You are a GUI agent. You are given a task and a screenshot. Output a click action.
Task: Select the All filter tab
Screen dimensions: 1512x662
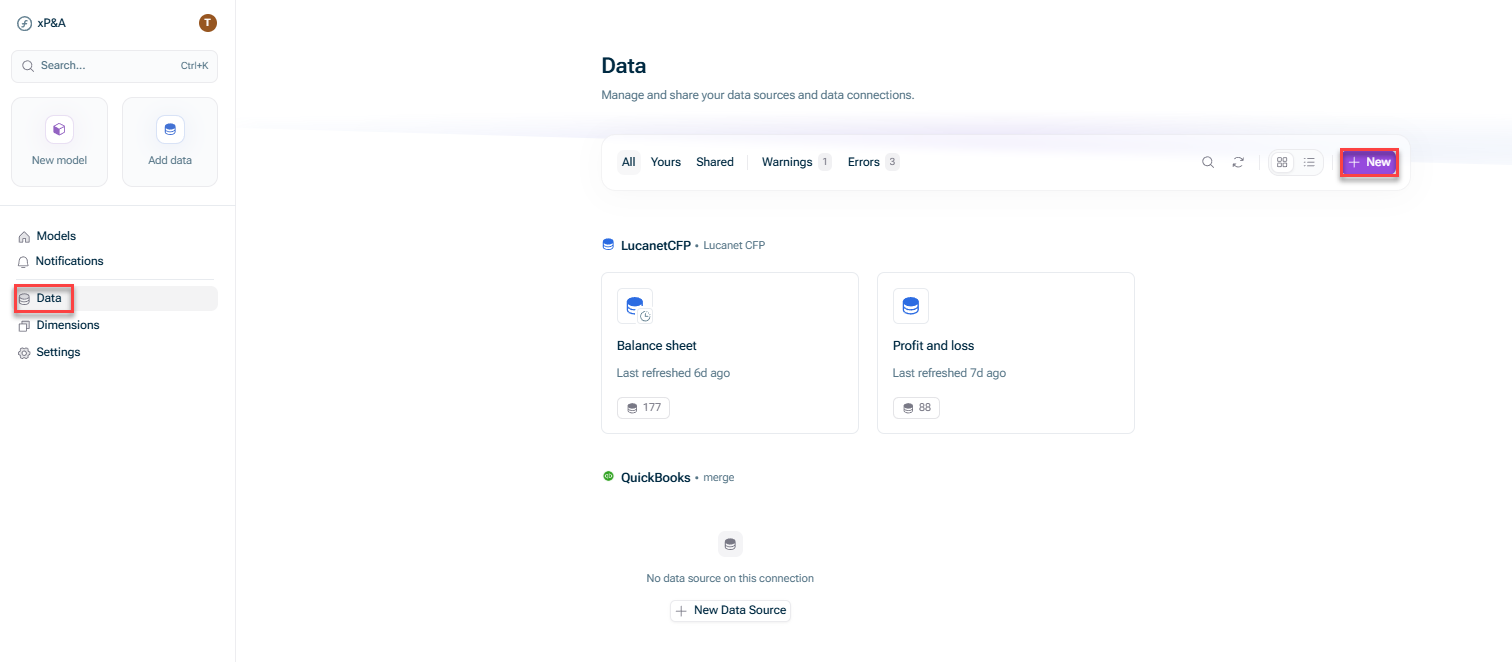tap(628, 162)
